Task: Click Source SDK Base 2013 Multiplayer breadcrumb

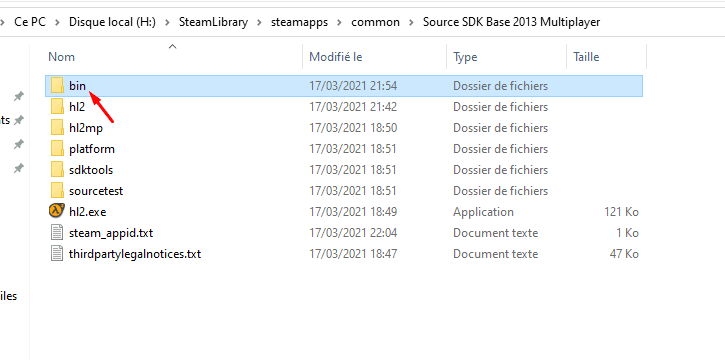Action: (511, 22)
